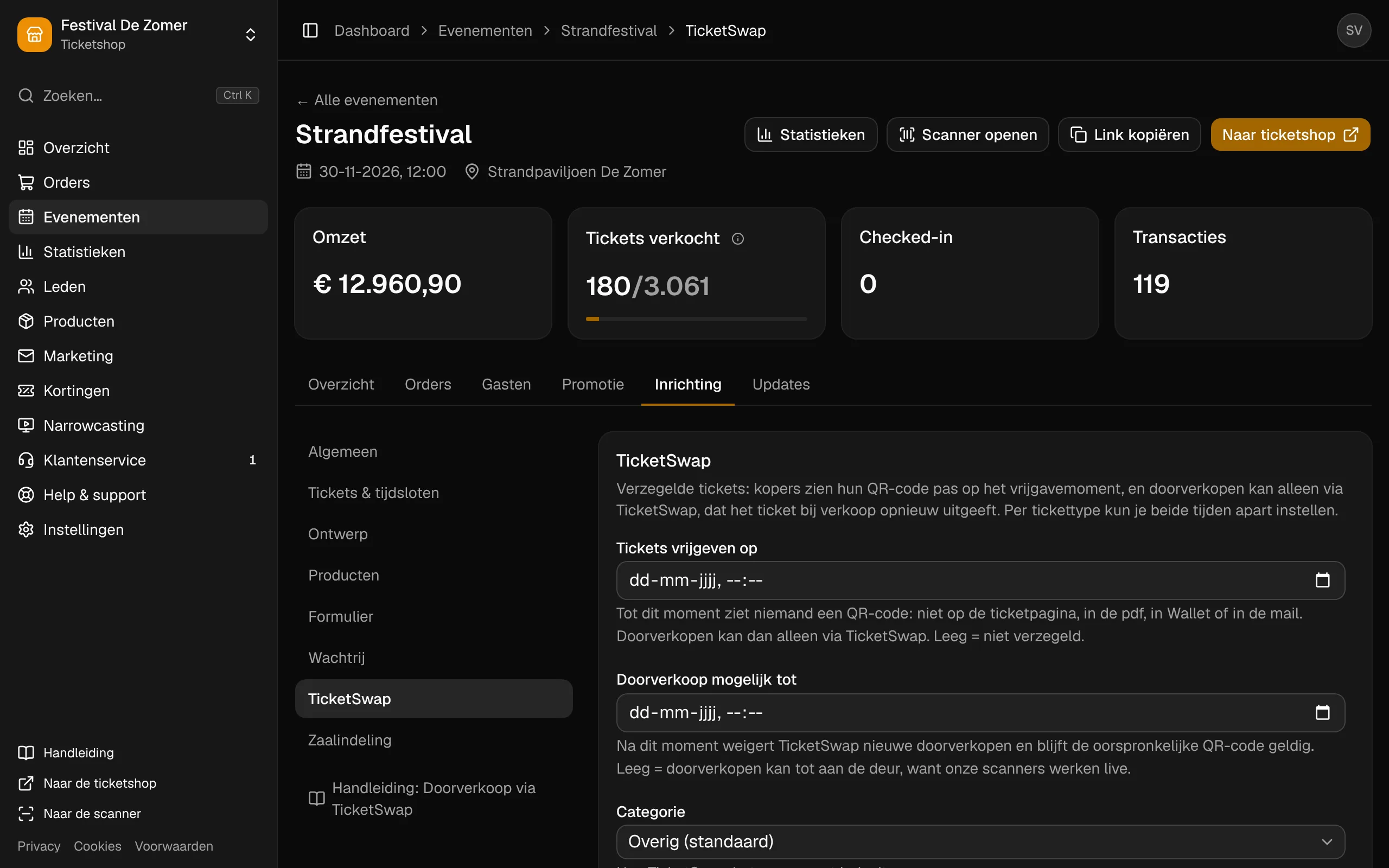This screenshot has height=868, width=1389.
Task: Click Evenementen in the breadcrumb
Action: pos(485,30)
